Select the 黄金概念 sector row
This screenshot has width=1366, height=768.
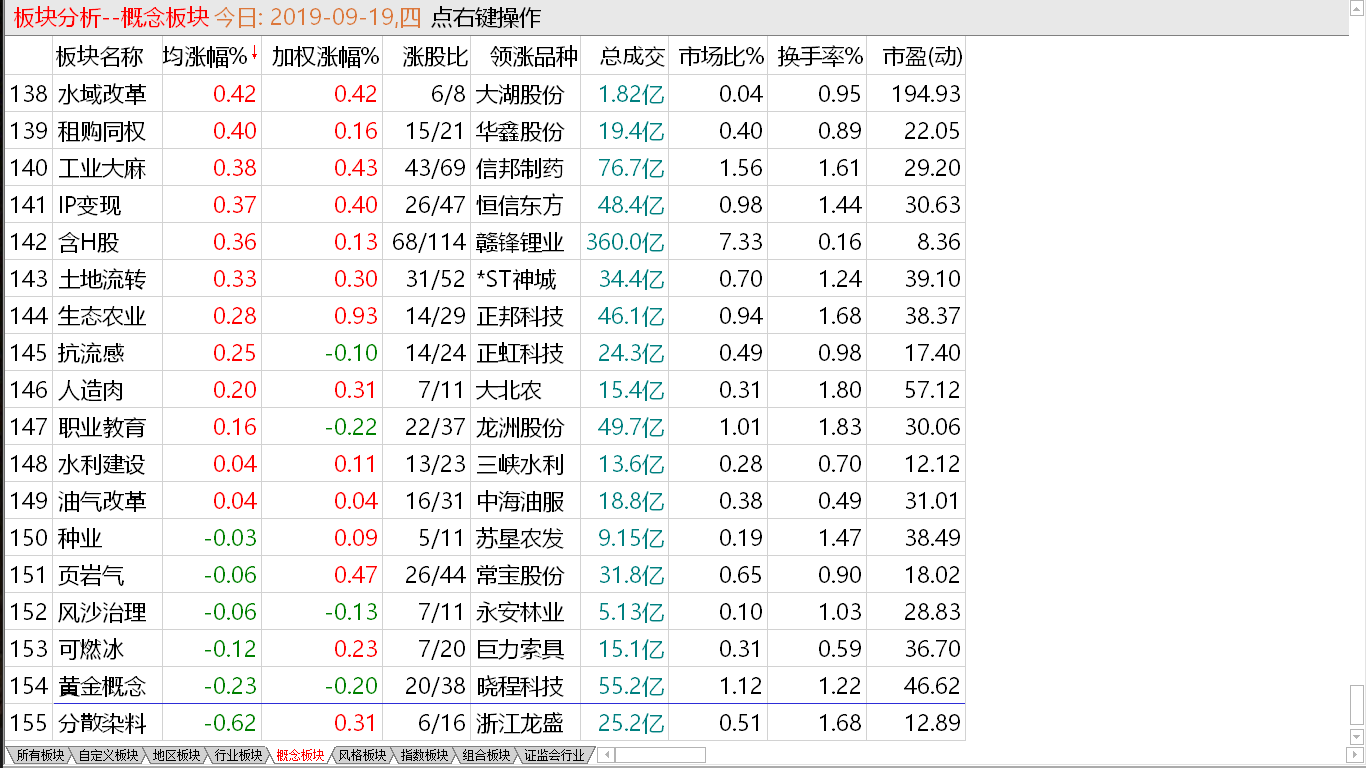click(485, 686)
